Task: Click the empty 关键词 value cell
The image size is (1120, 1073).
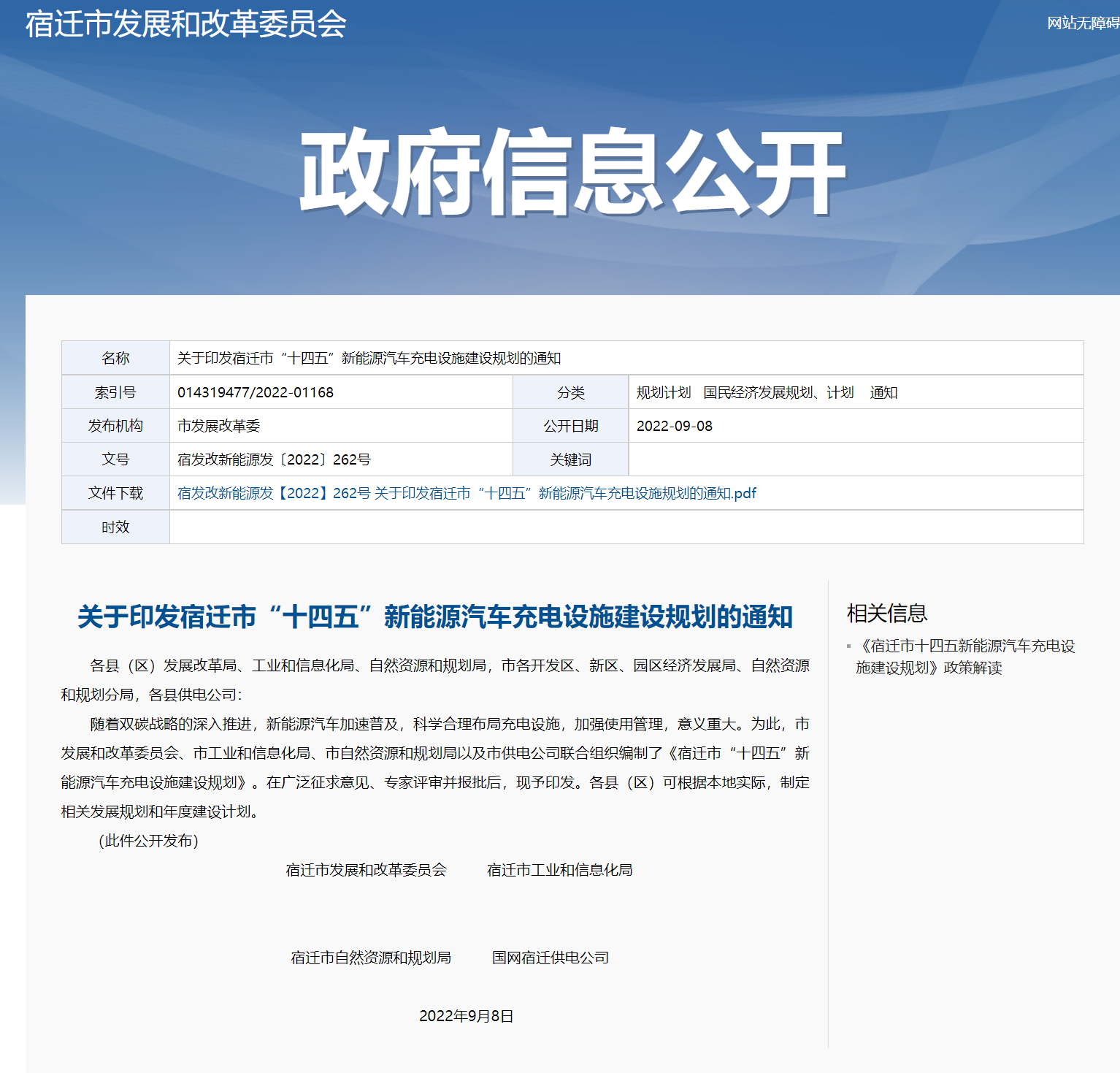Action: point(855,460)
